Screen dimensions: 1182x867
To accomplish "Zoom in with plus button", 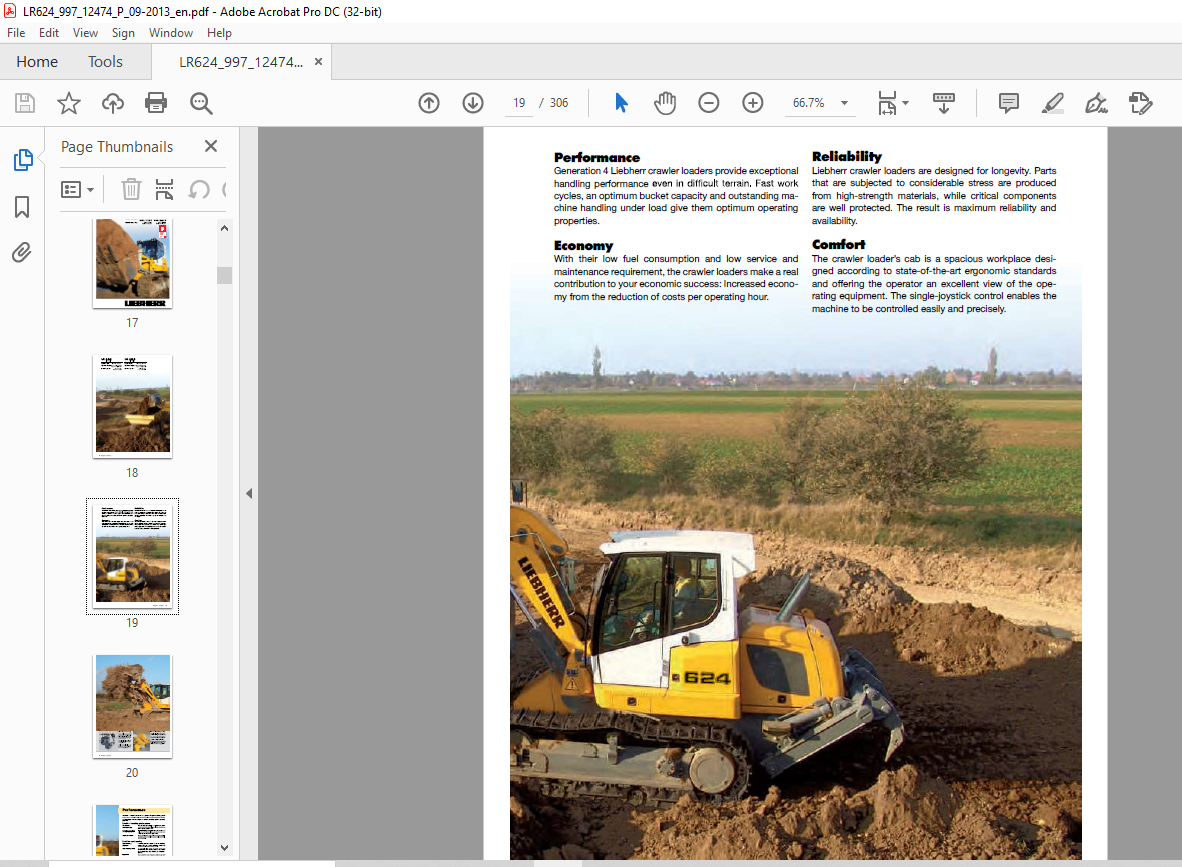I will pyautogui.click(x=752, y=103).
